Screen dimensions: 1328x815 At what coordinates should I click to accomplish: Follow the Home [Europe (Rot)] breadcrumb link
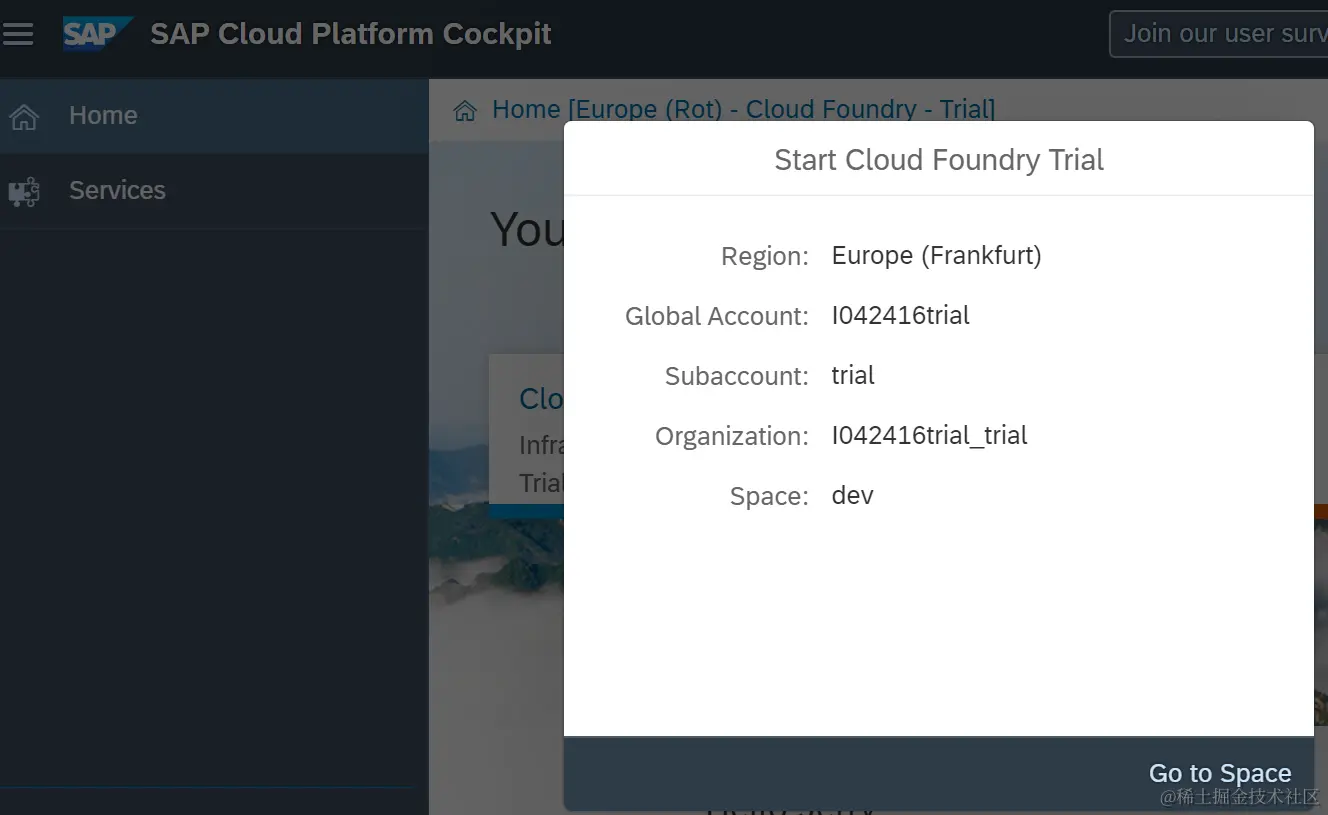(743, 109)
